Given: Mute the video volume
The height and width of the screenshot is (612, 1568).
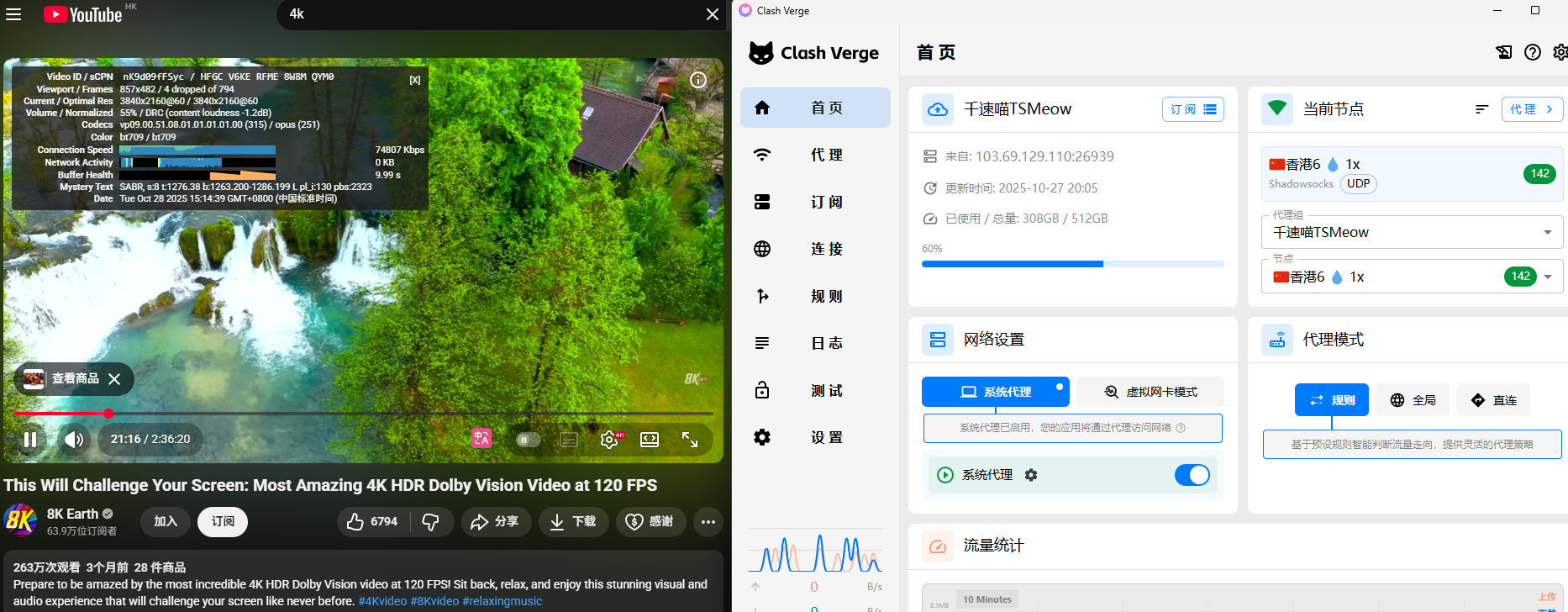Looking at the screenshot, I should (x=74, y=439).
